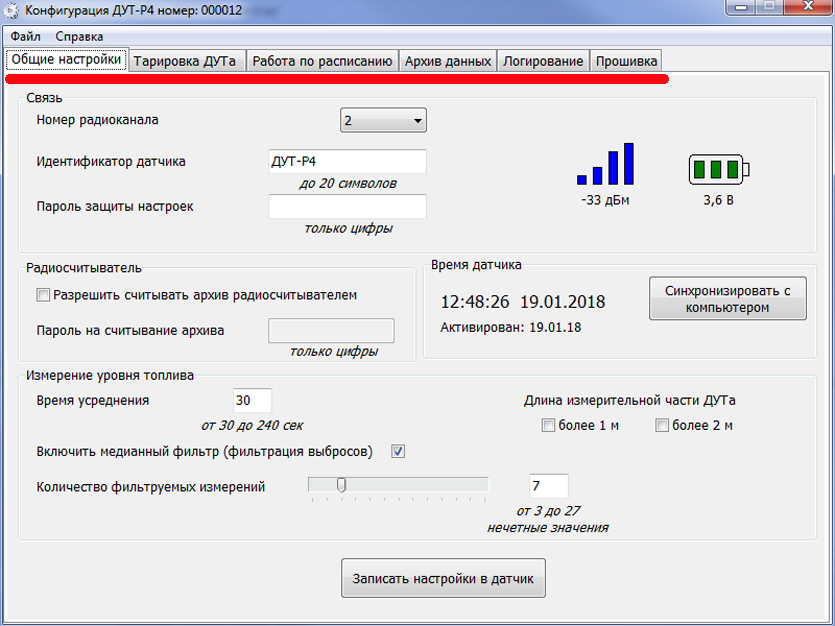835x626 pixels.
Task: Go to the Прошивка tab
Action: point(626,61)
